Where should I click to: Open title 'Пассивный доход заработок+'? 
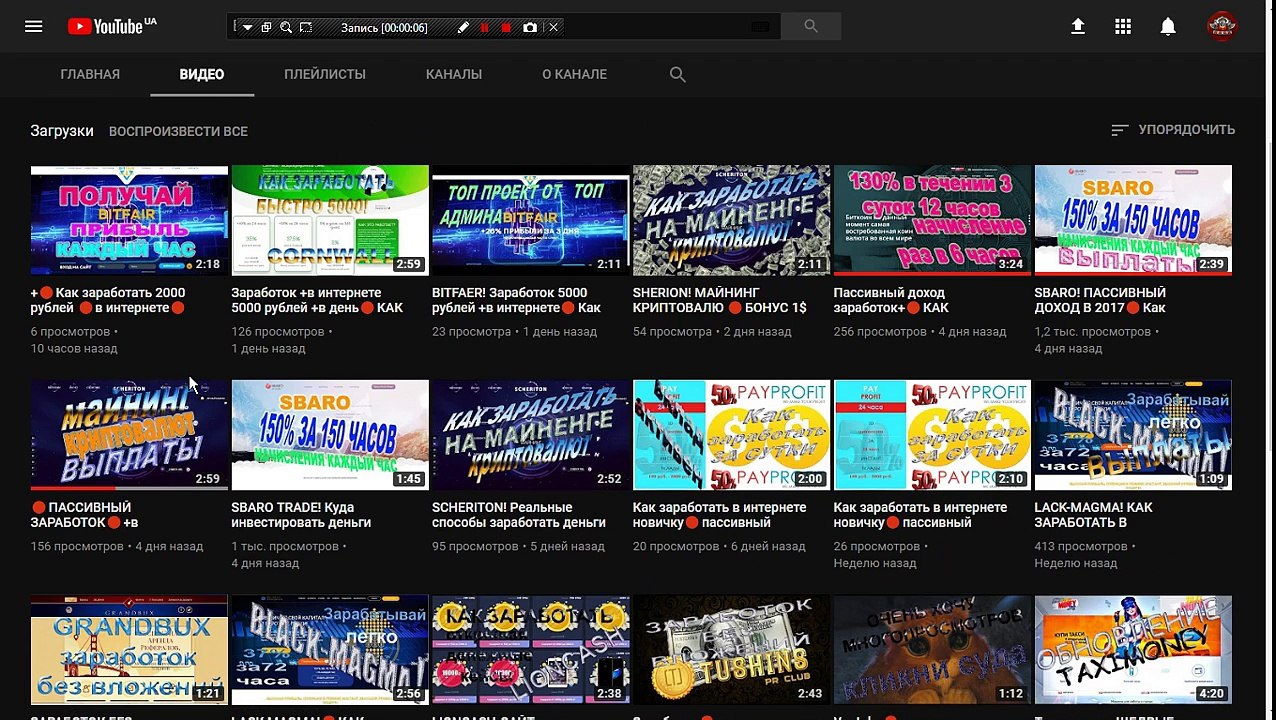[891, 300]
